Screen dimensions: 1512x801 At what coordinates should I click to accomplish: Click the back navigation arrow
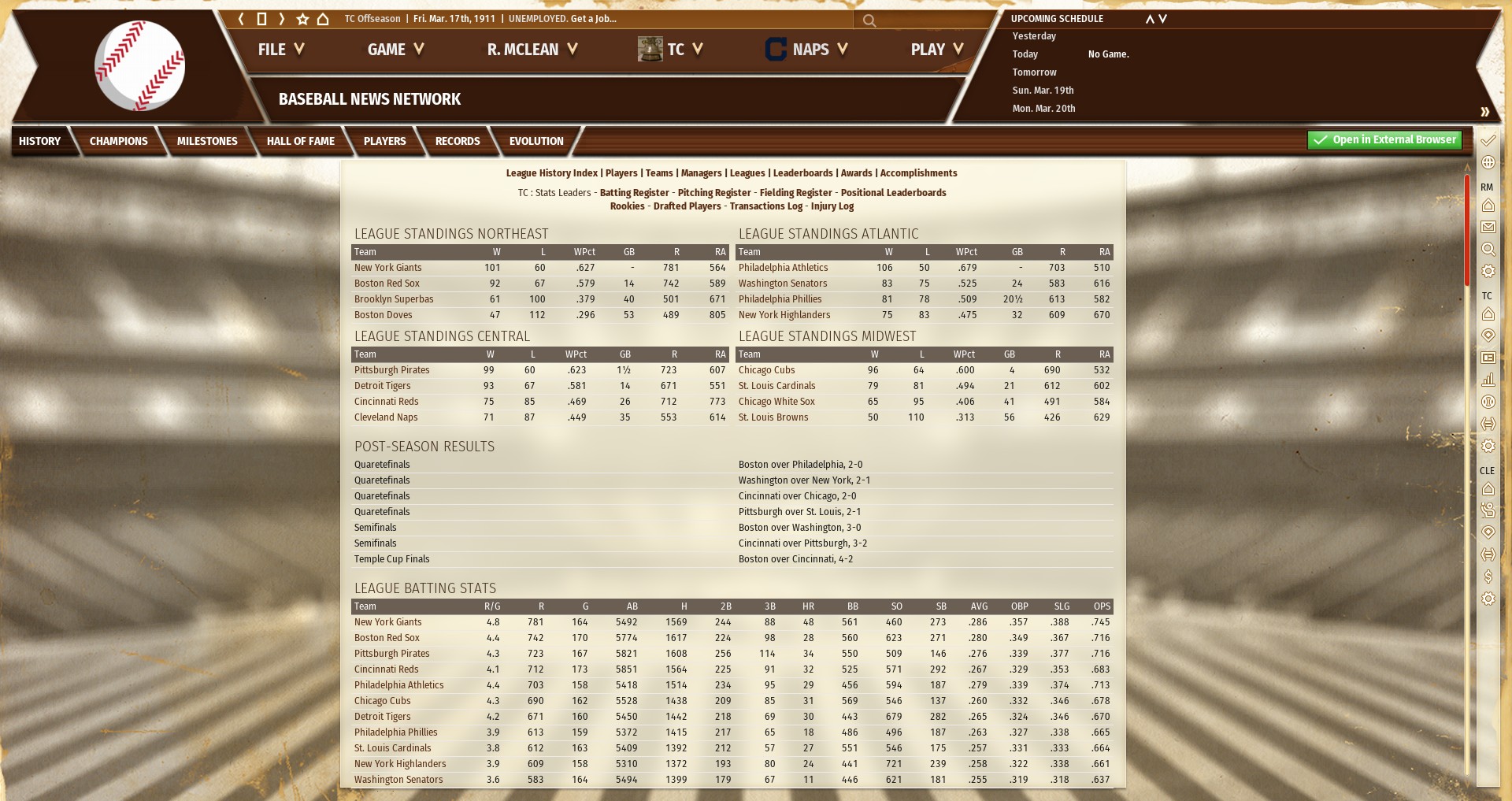242,19
